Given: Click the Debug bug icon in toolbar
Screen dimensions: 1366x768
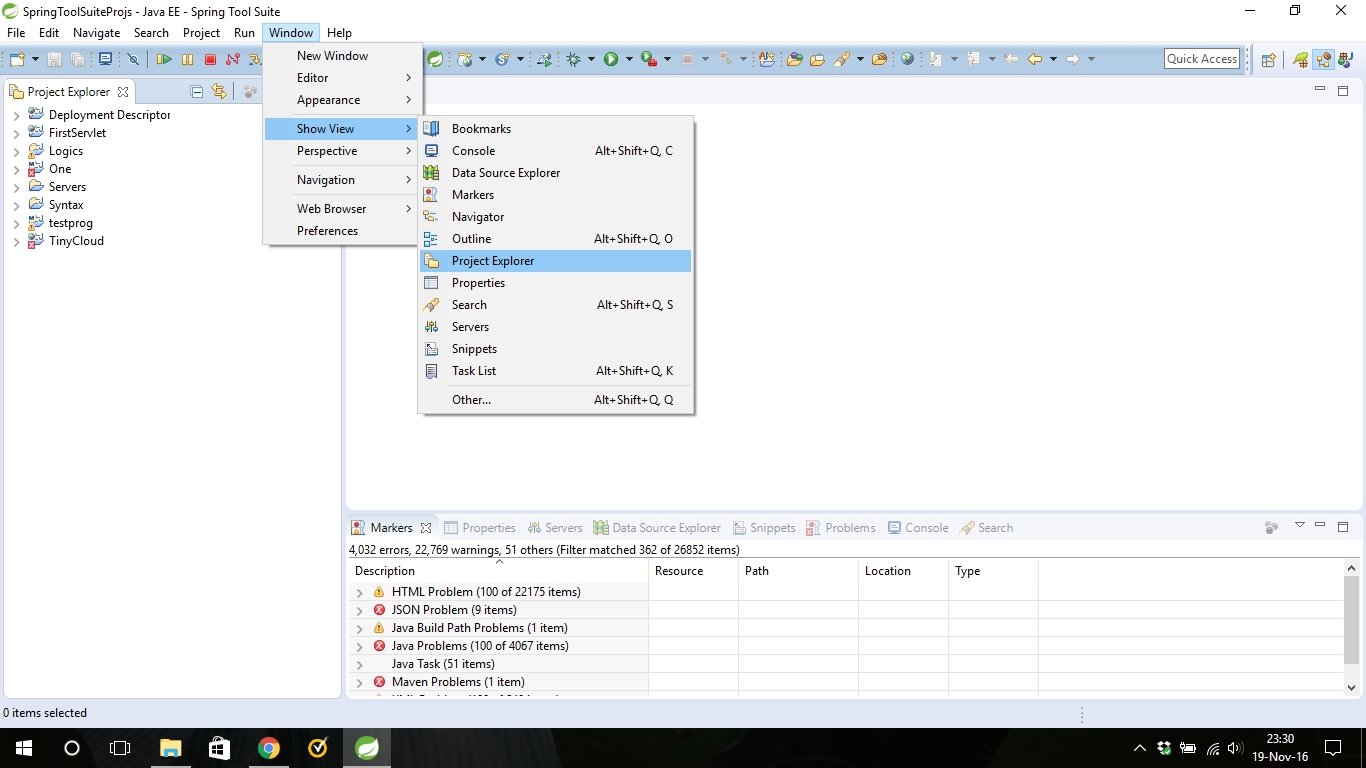Looking at the screenshot, I should (x=574, y=59).
